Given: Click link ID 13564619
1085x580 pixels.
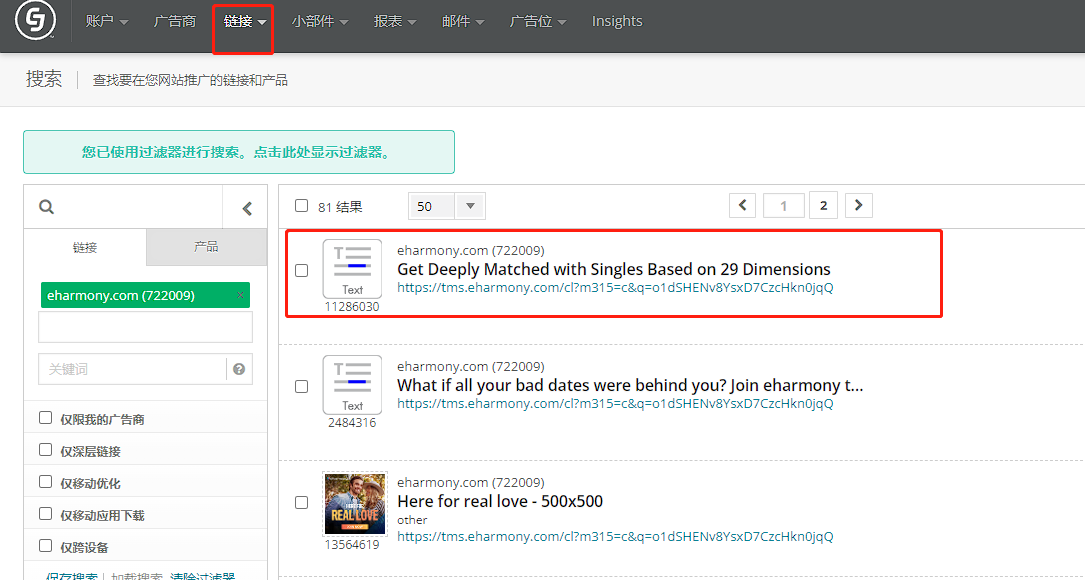Looking at the screenshot, I should [352, 544].
